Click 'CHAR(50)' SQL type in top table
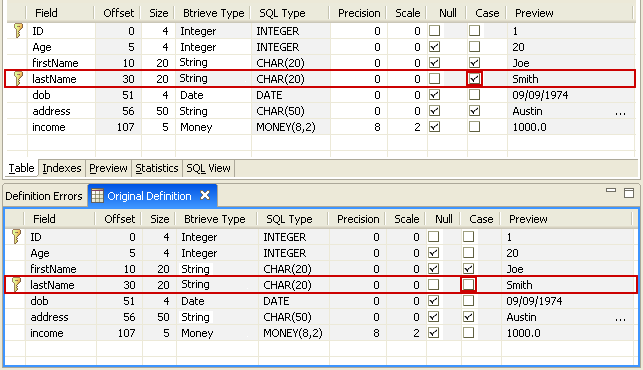 (280, 111)
